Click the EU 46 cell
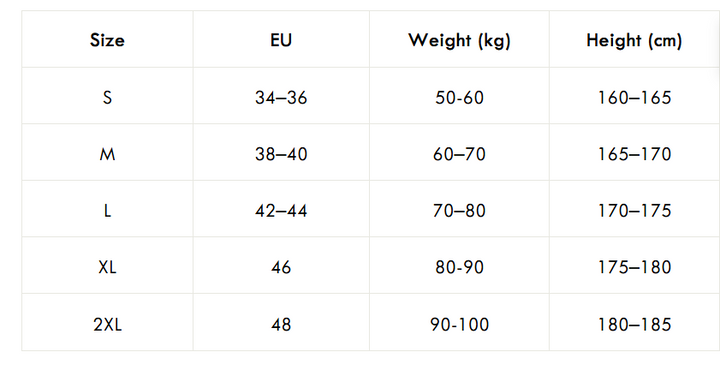Viewport: 720px width, 370px height. [x=281, y=267]
